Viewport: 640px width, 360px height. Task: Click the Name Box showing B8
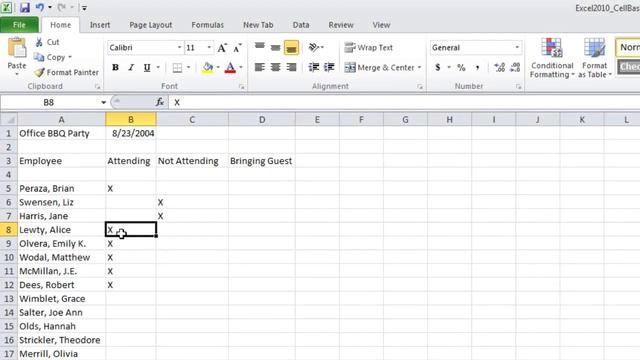(49, 102)
